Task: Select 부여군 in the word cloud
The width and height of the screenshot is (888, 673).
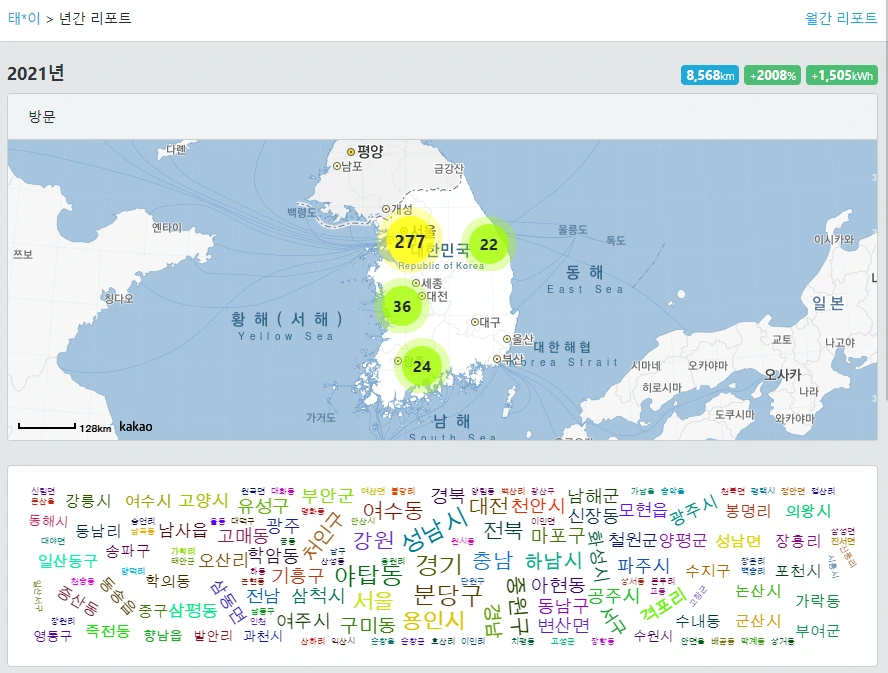Action: pyautogui.click(x=817, y=631)
